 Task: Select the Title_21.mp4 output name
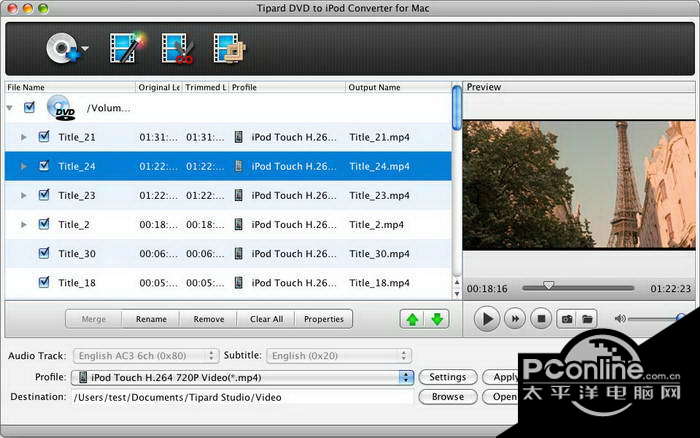pos(379,137)
